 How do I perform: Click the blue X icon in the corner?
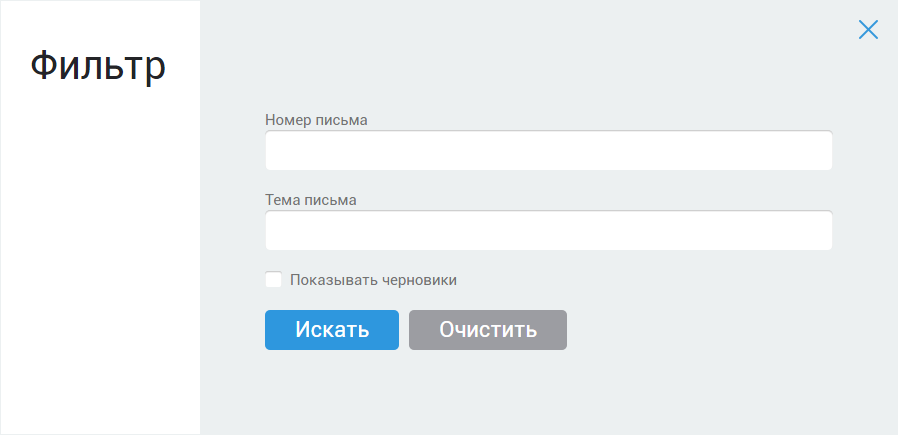(x=868, y=30)
